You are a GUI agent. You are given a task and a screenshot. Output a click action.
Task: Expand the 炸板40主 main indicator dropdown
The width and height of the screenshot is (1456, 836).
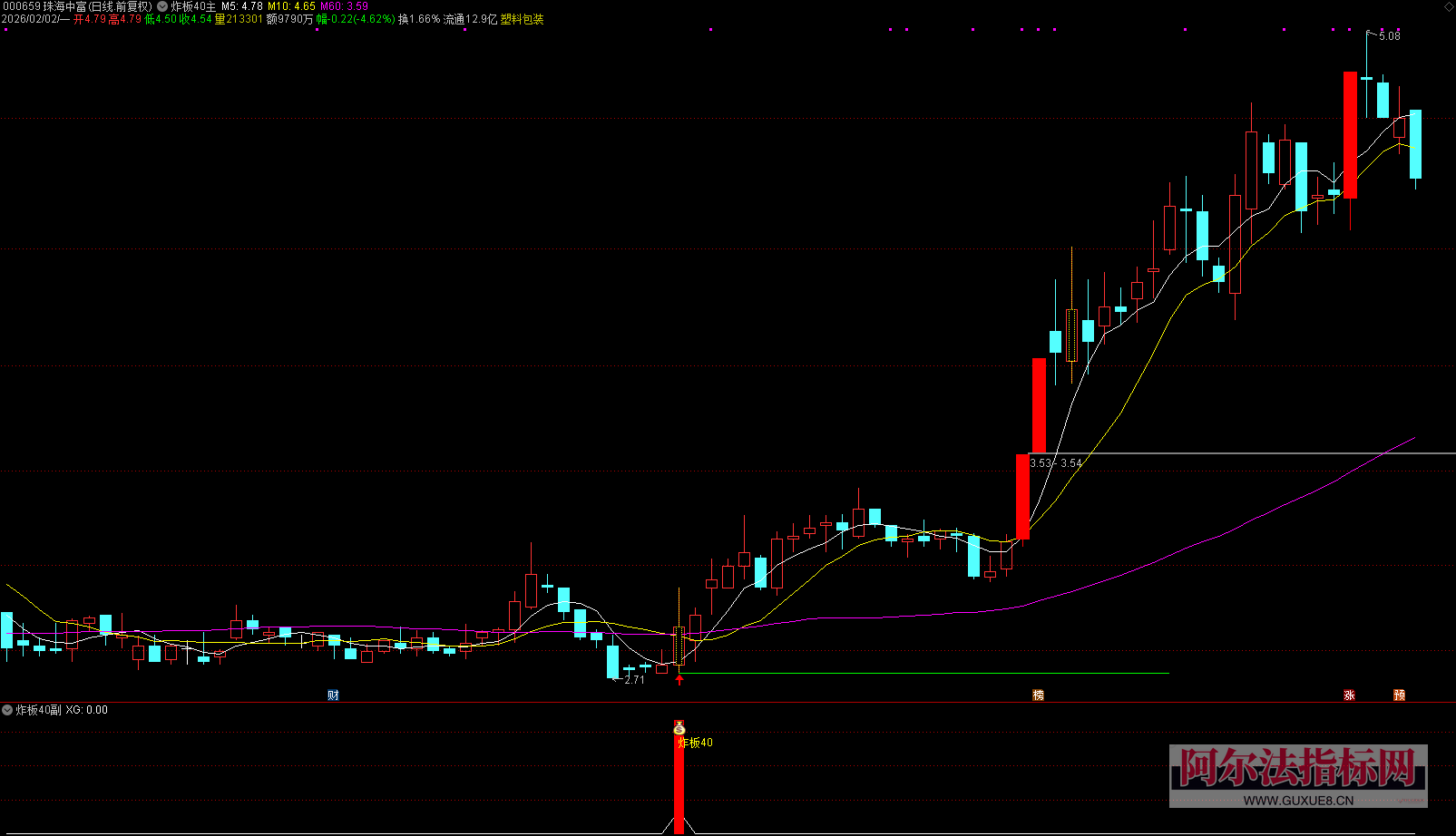click(x=163, y=6)
